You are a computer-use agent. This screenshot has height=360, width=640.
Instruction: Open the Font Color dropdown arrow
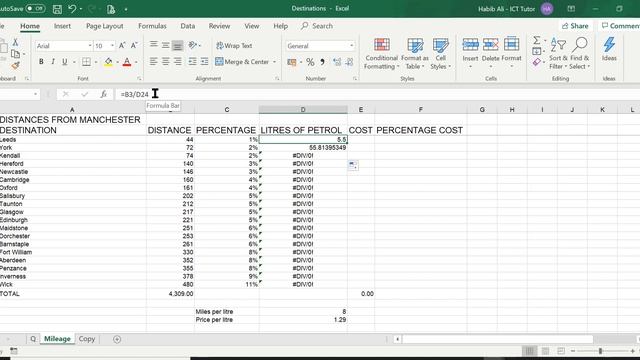[x=136, y=62]
